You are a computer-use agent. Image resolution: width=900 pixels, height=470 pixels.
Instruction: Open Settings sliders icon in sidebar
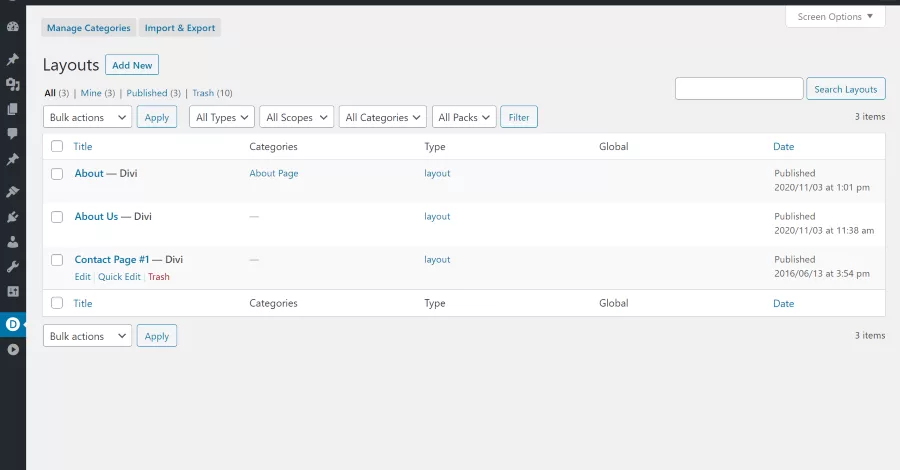13,291
